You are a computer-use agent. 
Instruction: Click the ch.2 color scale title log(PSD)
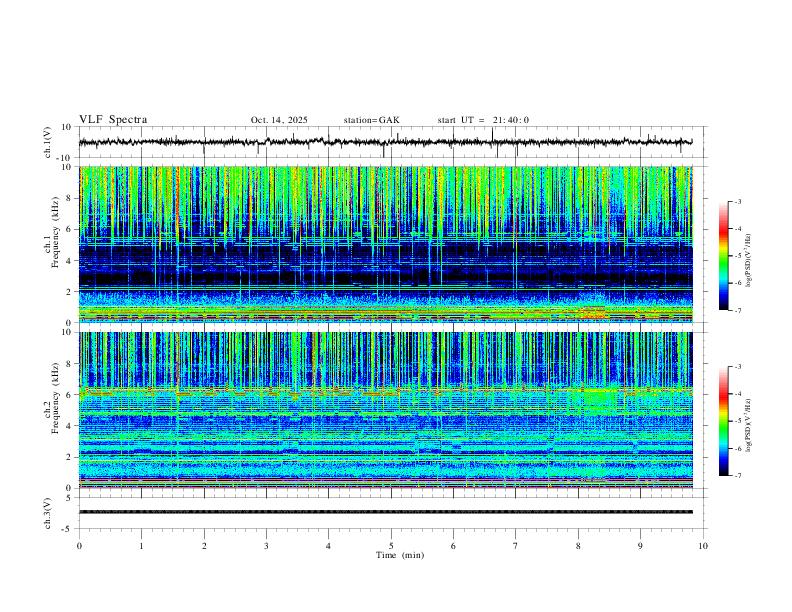(749, 425)
